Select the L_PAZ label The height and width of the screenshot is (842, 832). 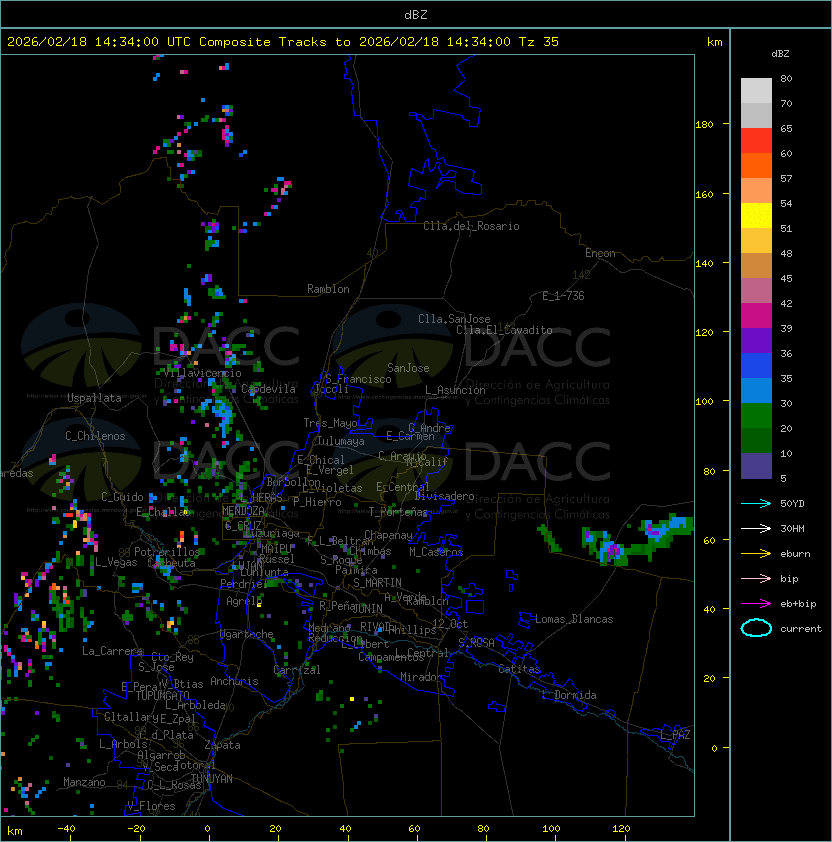[x=675, y=735]
